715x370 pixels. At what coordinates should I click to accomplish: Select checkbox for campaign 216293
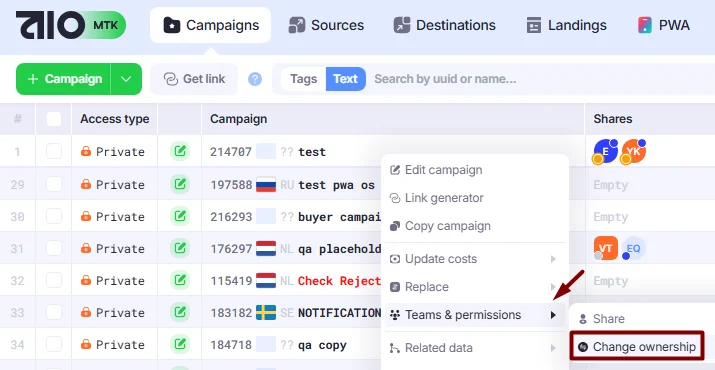[x=54, y=216]
